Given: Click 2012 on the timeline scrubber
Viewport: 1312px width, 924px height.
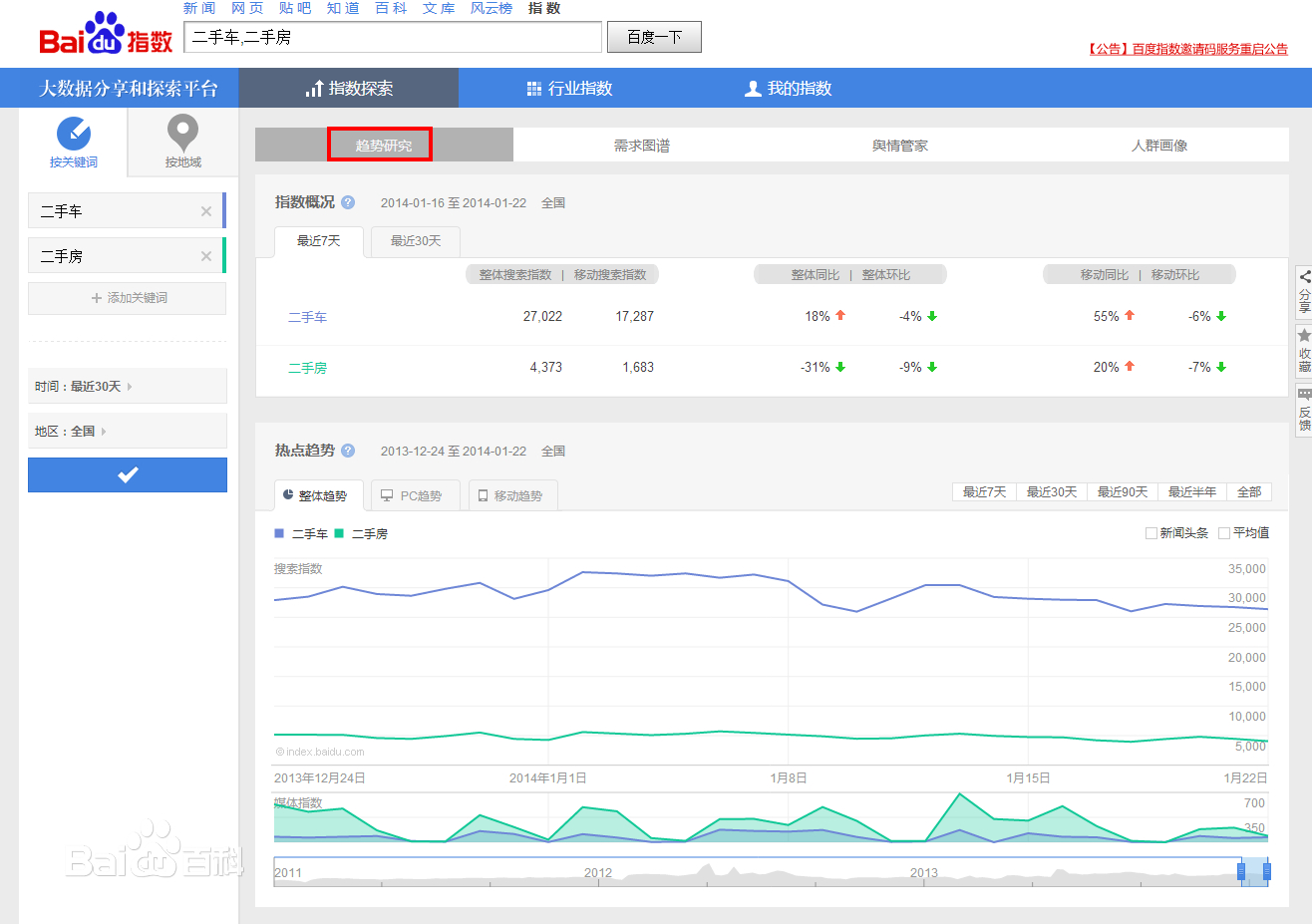Looking at the screenshot, I should coord(598,872).
